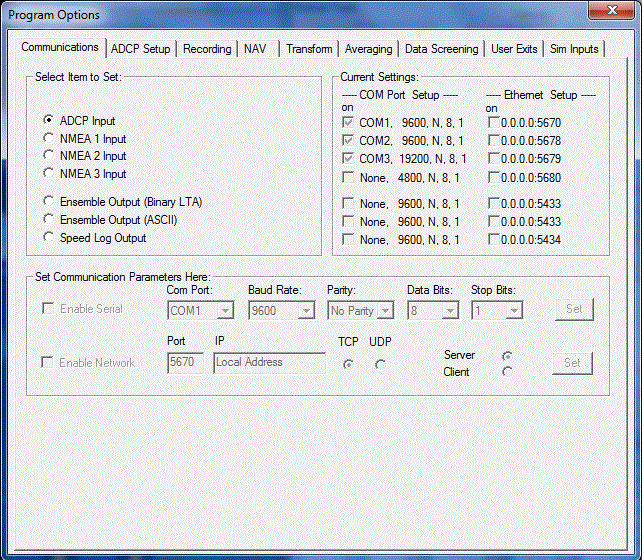644x560 pixels.
Task: Click the Set button for network parameters
Action: [x=572, y=363]
